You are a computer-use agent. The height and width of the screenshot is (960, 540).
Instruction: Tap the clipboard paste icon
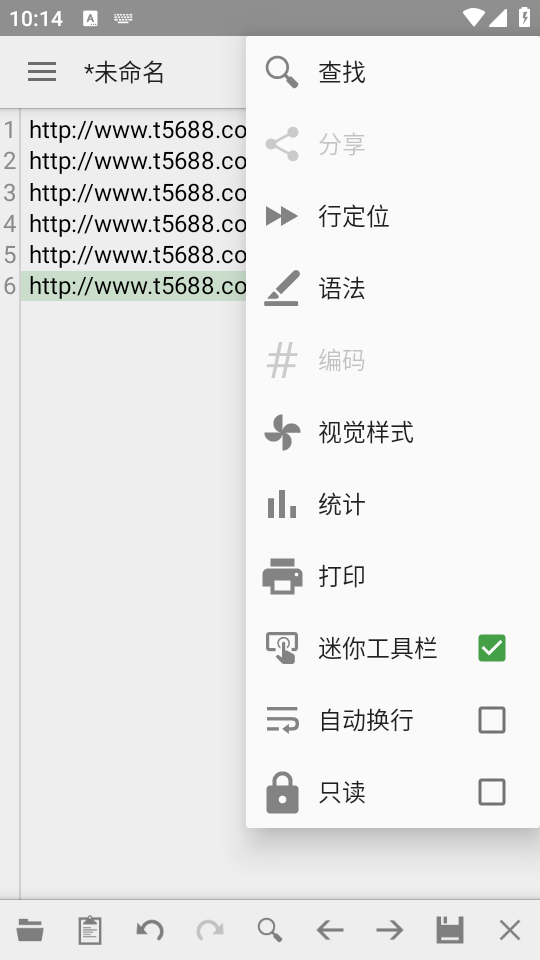coord(90,930)
